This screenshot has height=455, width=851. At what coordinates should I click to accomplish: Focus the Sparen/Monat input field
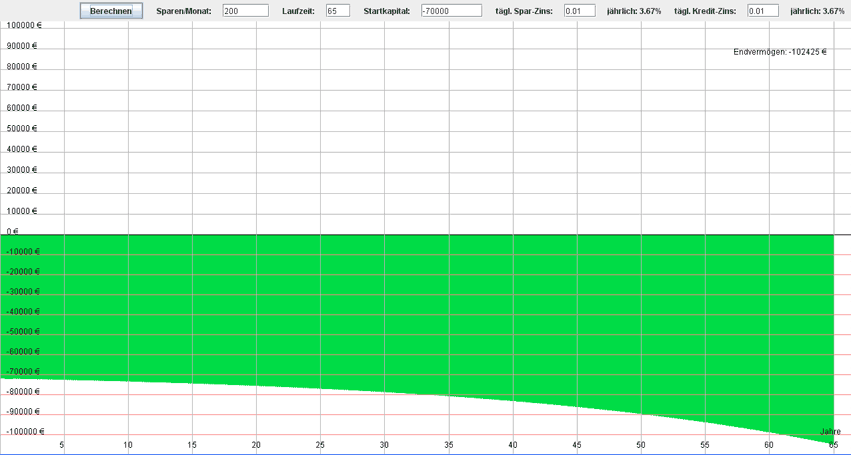[245, 11]
